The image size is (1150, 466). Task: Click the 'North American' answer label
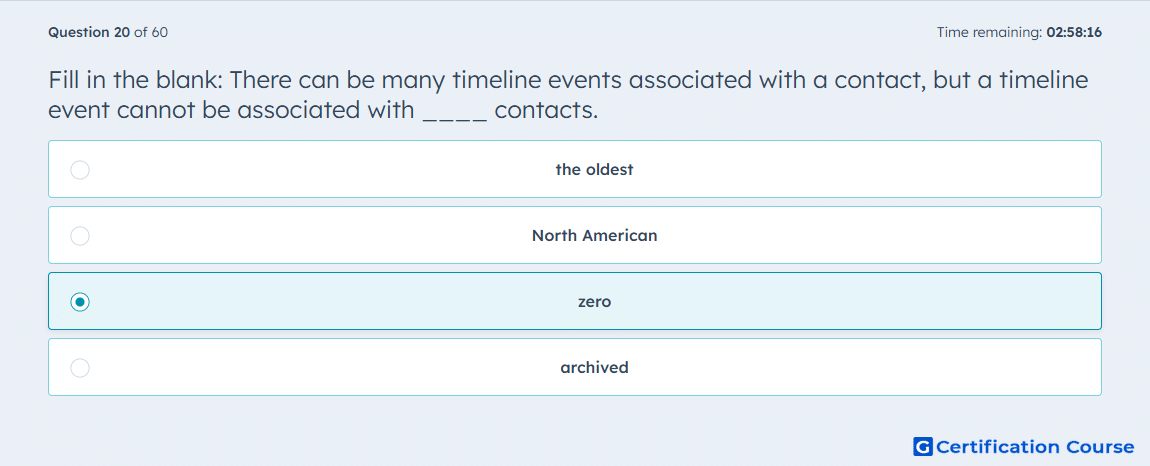coord(594,236)
